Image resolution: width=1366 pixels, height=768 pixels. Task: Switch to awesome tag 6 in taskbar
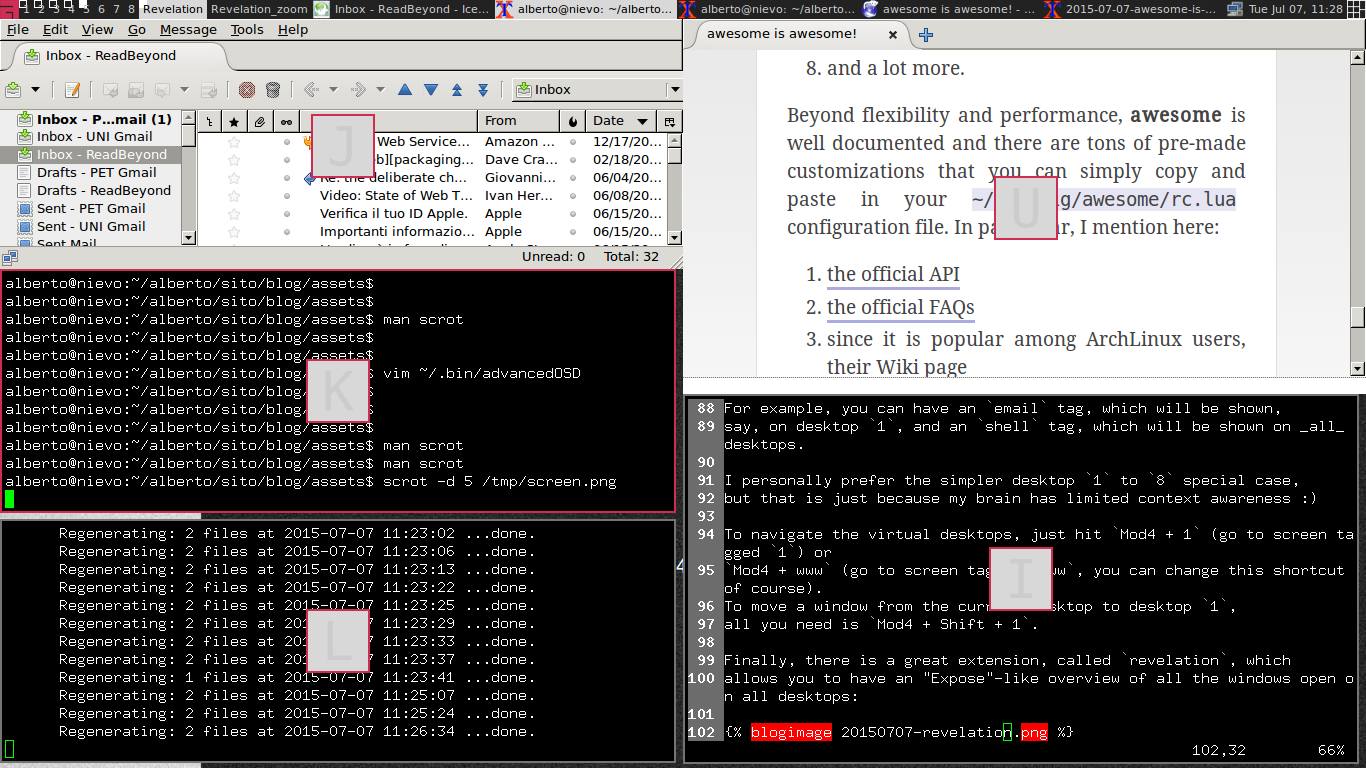point(101,9)
